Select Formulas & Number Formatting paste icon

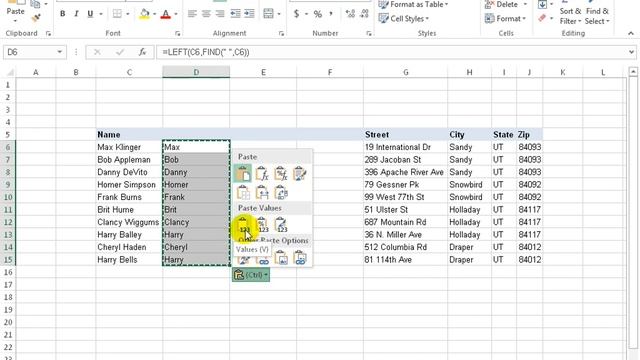pyautogui.click(x=281, y=173)
